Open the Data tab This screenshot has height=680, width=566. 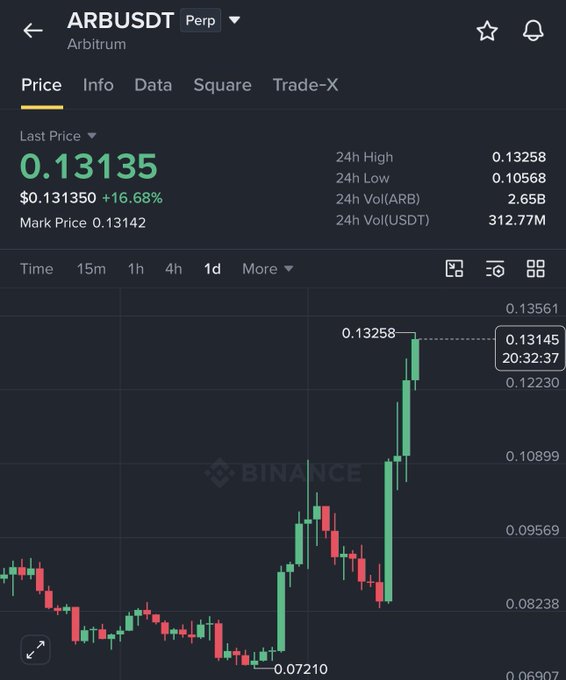click(153, 85)
